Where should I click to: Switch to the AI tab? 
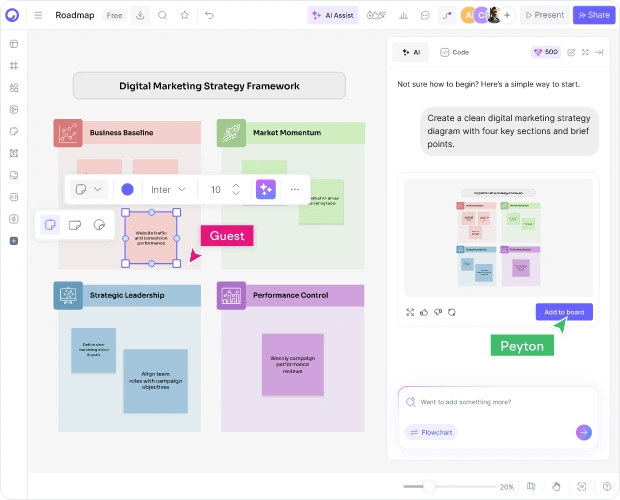click(x=410, y=52)
